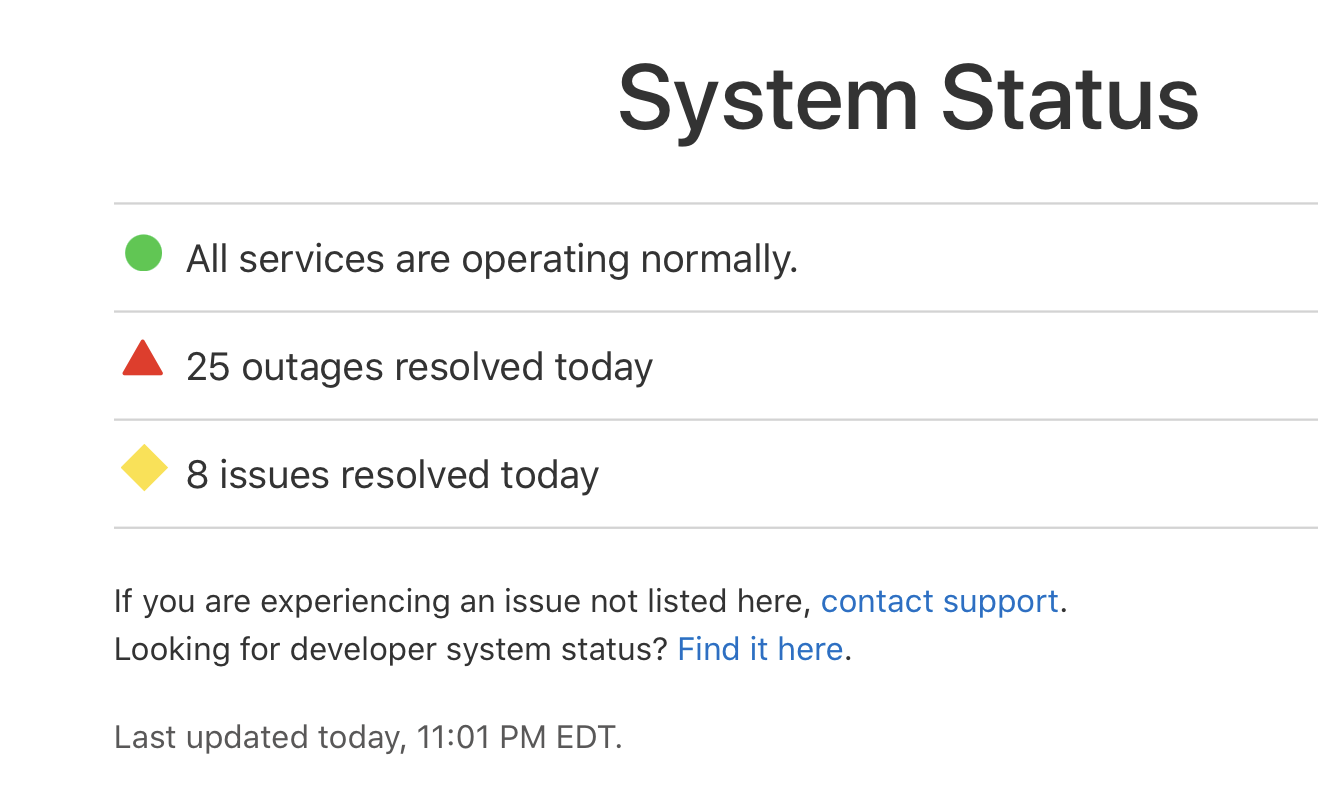Screen dimensions: 1318x806
Task: Select 8 issues resolved today row
Action: 716,474
